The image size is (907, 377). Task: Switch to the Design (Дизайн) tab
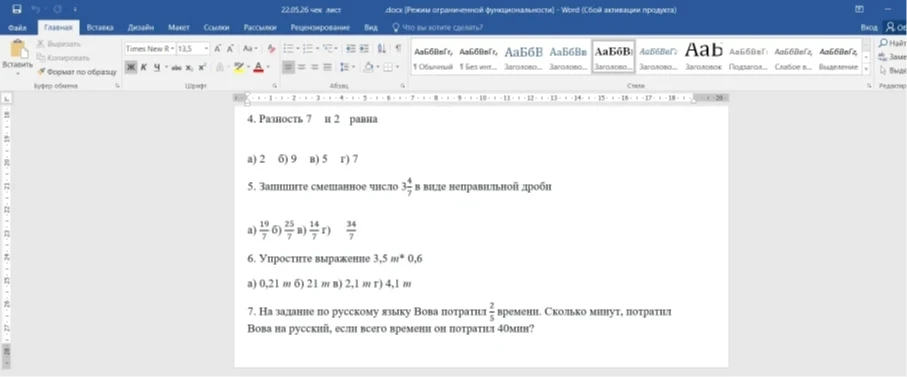[x=141, y=27]
